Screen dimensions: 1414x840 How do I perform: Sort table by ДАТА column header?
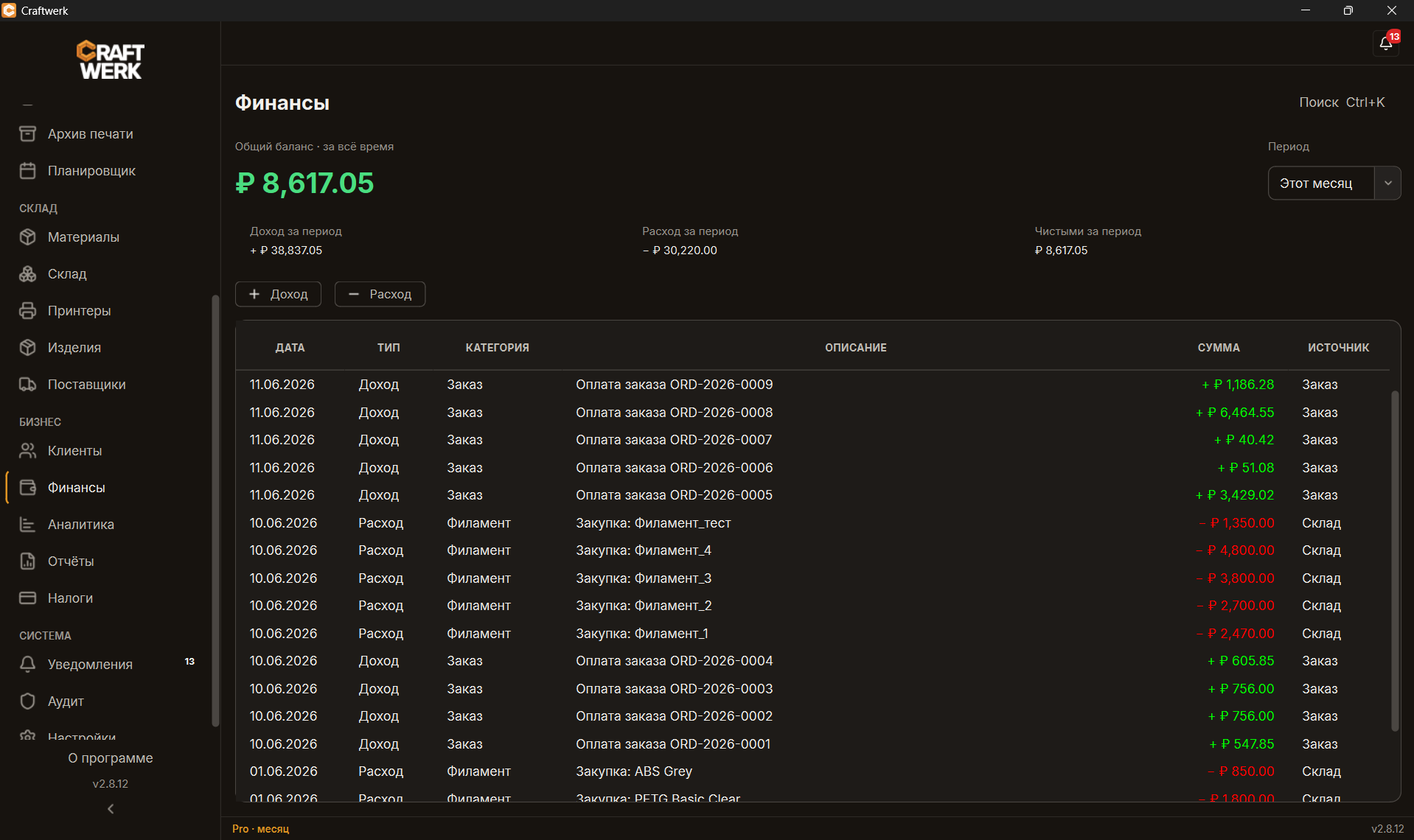[x=290, y=347]
